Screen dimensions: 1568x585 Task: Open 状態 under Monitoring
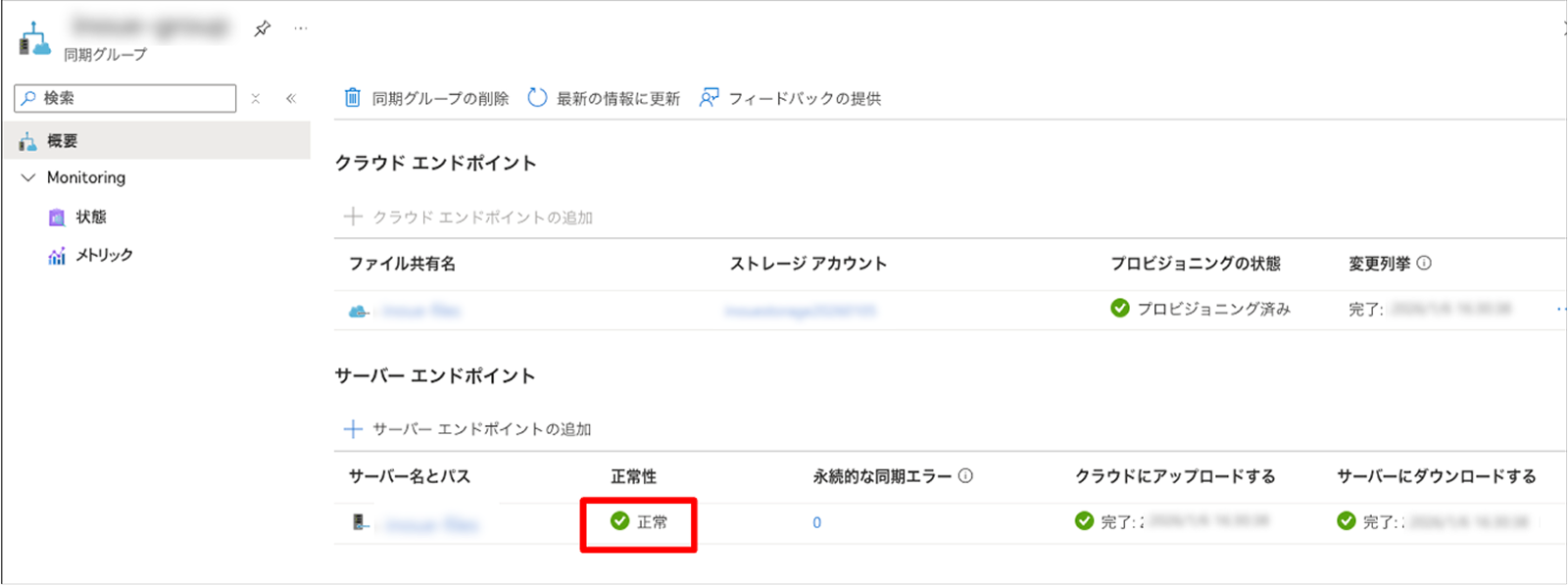coord(90,217)
